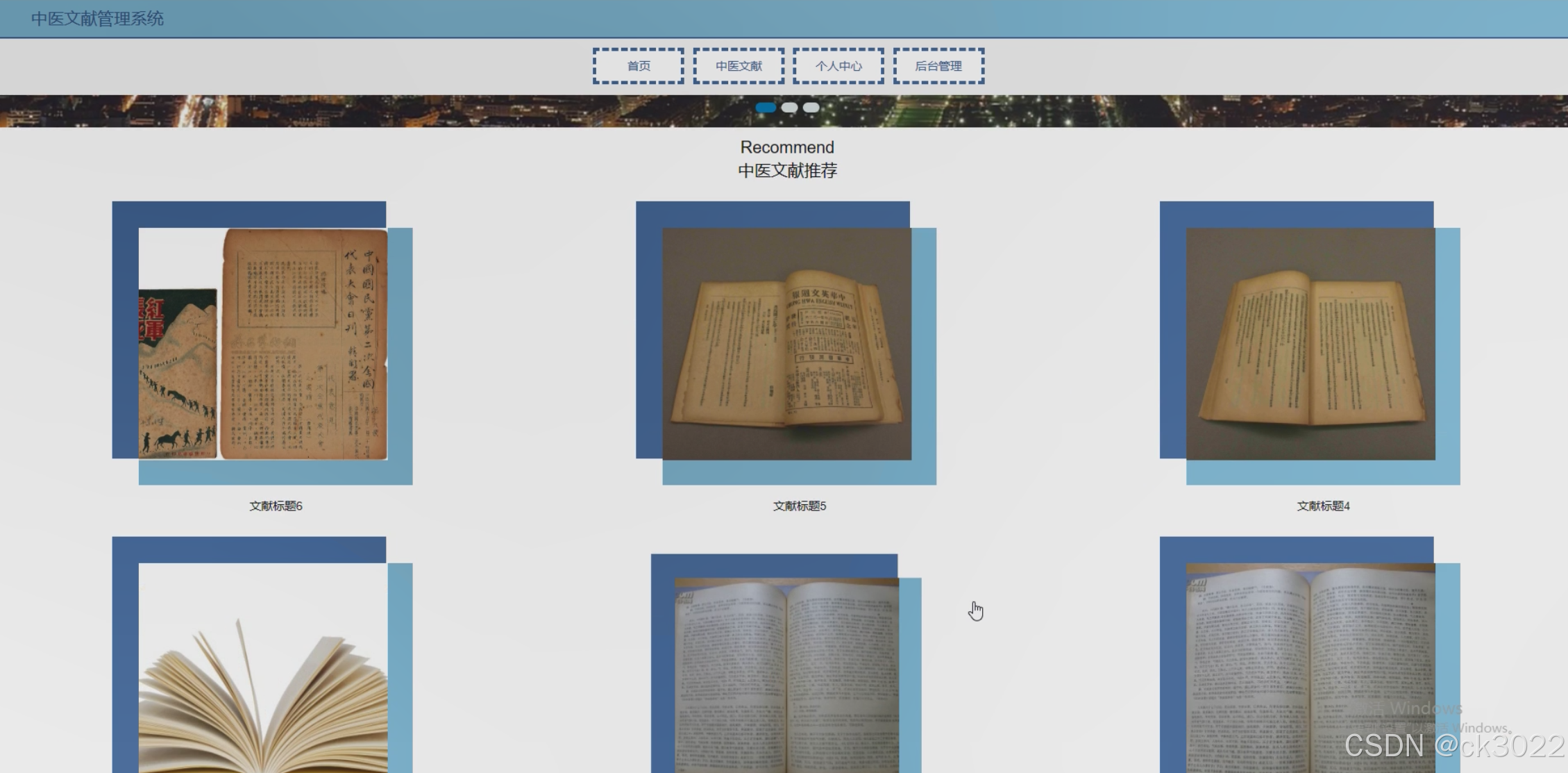Click the bottom middle gray book thumbnail
The width and height of the screenshot is (1568, 773).
coord(786,674)
